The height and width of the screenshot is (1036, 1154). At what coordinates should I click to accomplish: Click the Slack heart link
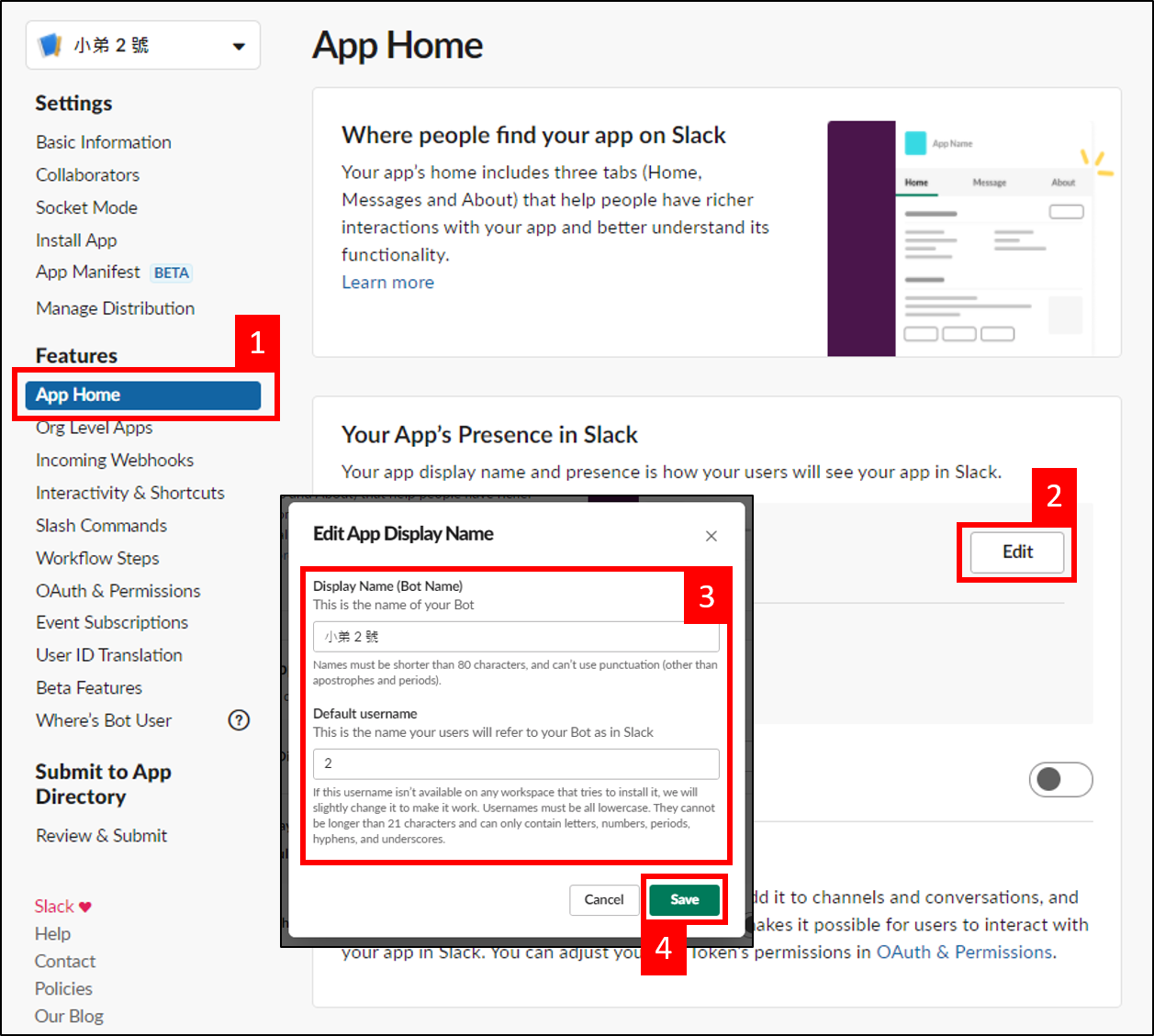point(63,907)
